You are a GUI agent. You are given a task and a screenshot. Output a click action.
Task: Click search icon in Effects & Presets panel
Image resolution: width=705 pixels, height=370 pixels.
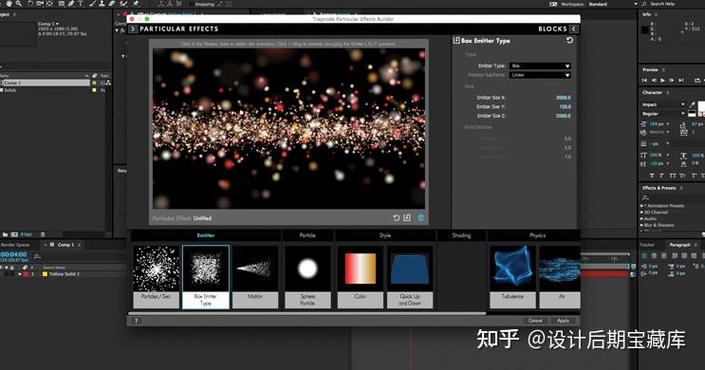646,198
